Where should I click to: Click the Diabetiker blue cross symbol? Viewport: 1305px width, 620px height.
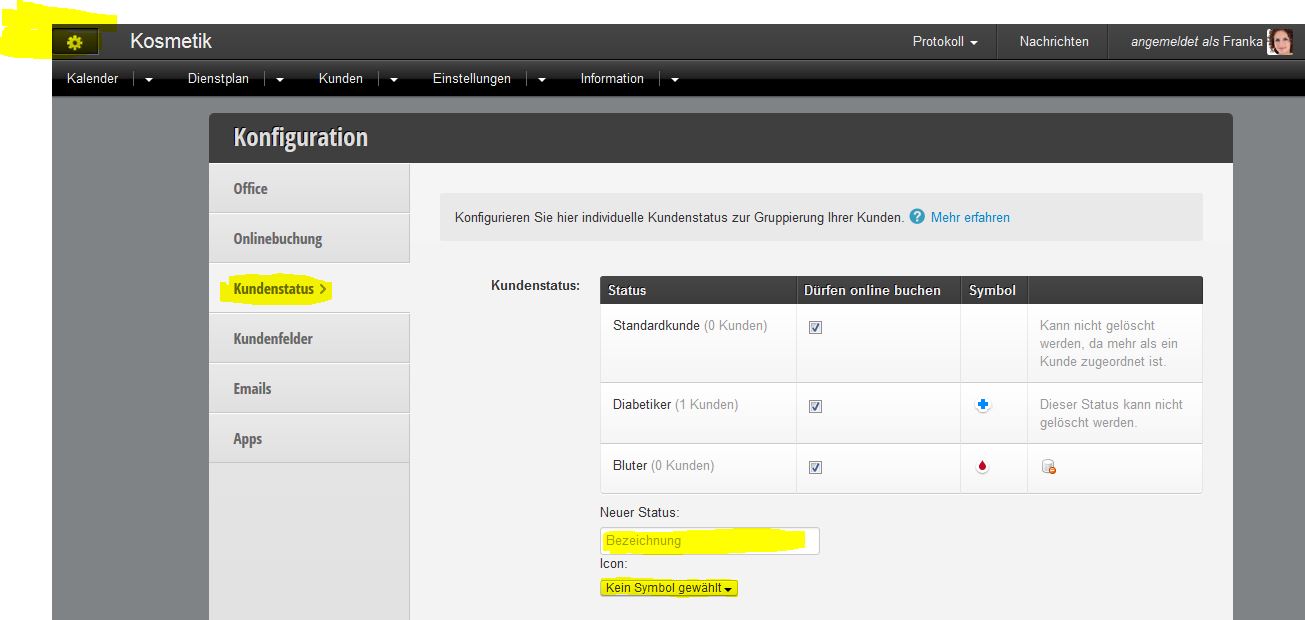982,405
